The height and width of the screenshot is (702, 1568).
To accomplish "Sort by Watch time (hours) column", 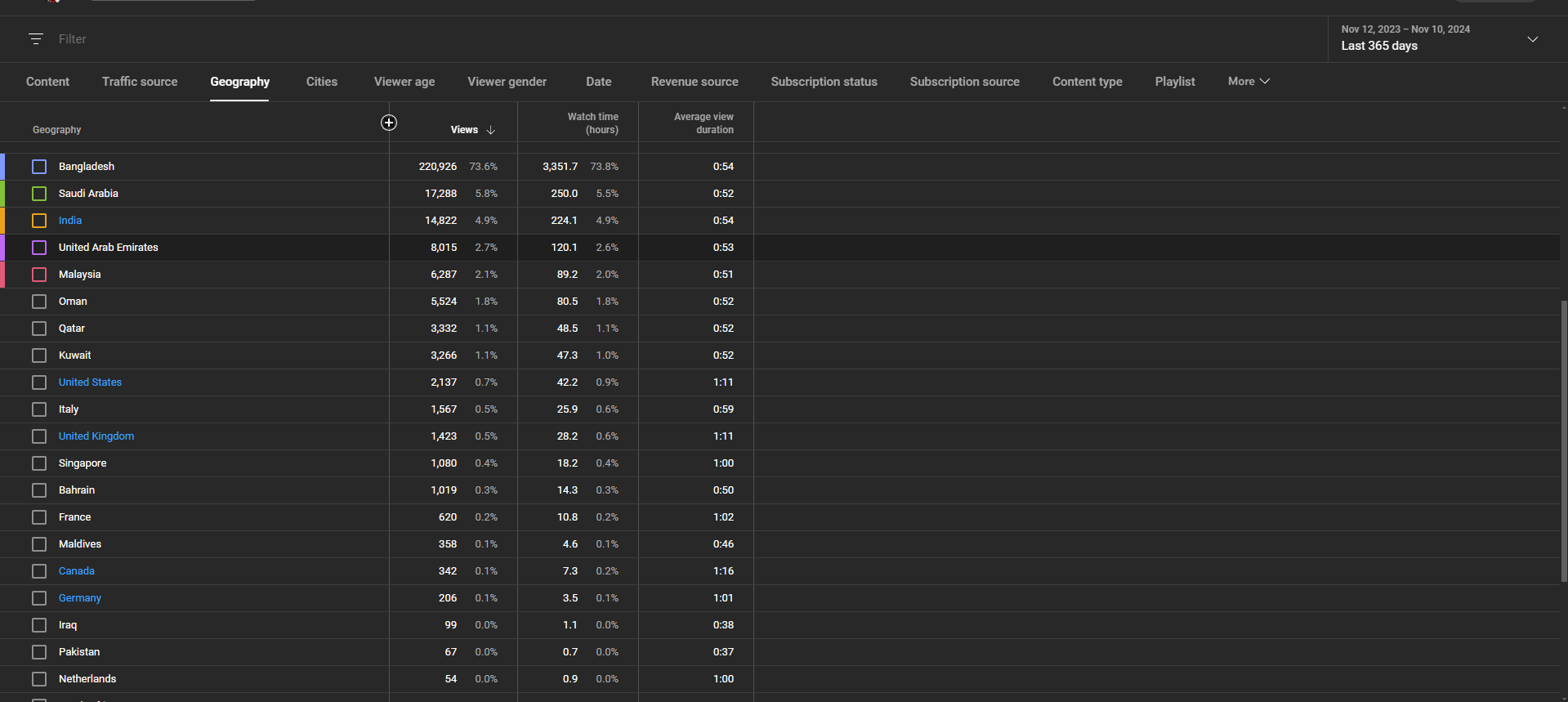I will [592, 123].
